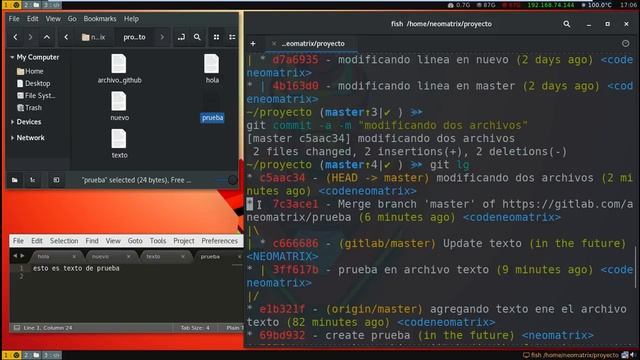The width and height of the screenshot is (640, 360).
Task: Go up to the parent folder
Action: pyautogui.click(x=47, y=37)
